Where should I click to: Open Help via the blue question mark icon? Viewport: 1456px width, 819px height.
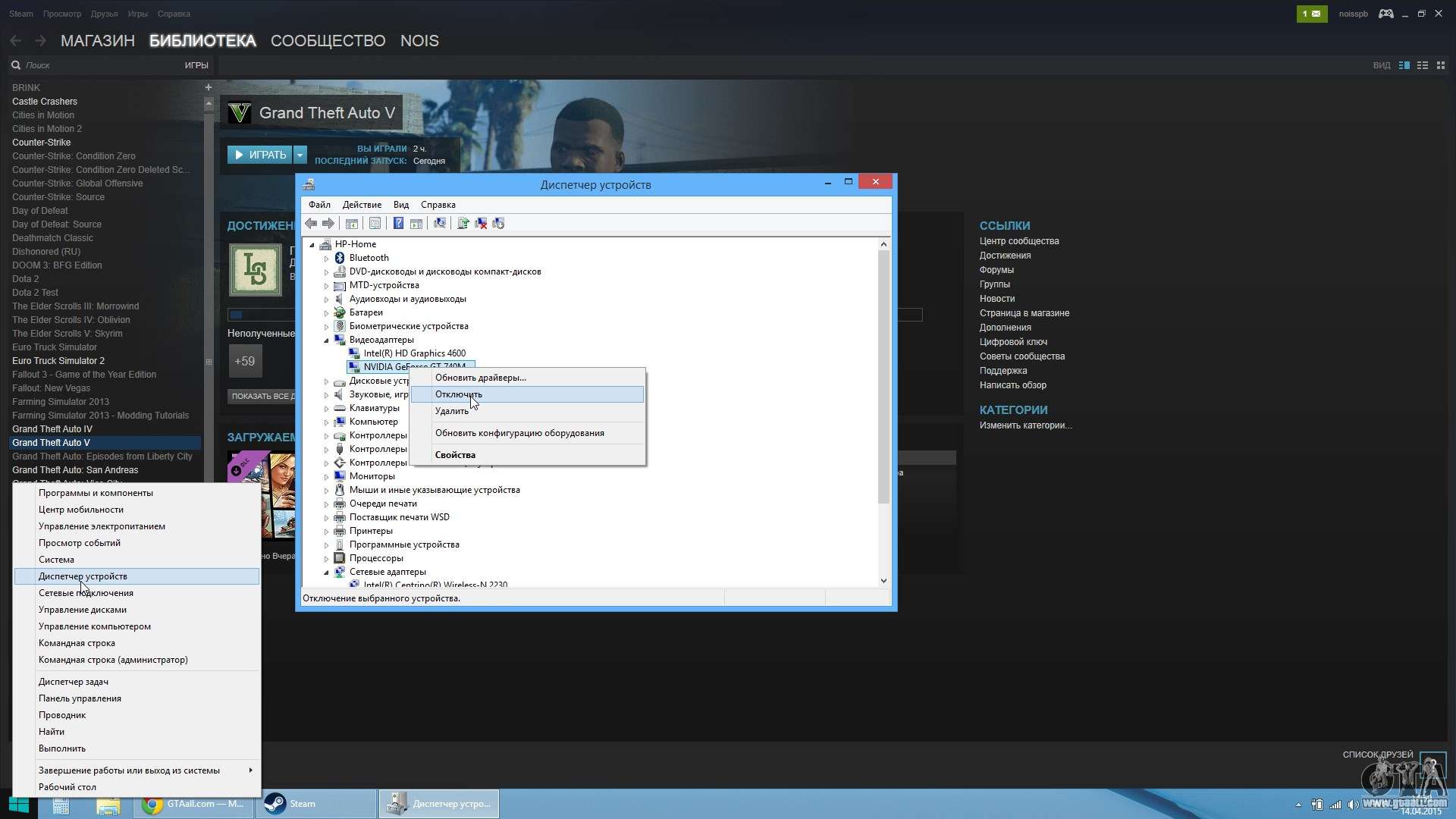(398, 224)
